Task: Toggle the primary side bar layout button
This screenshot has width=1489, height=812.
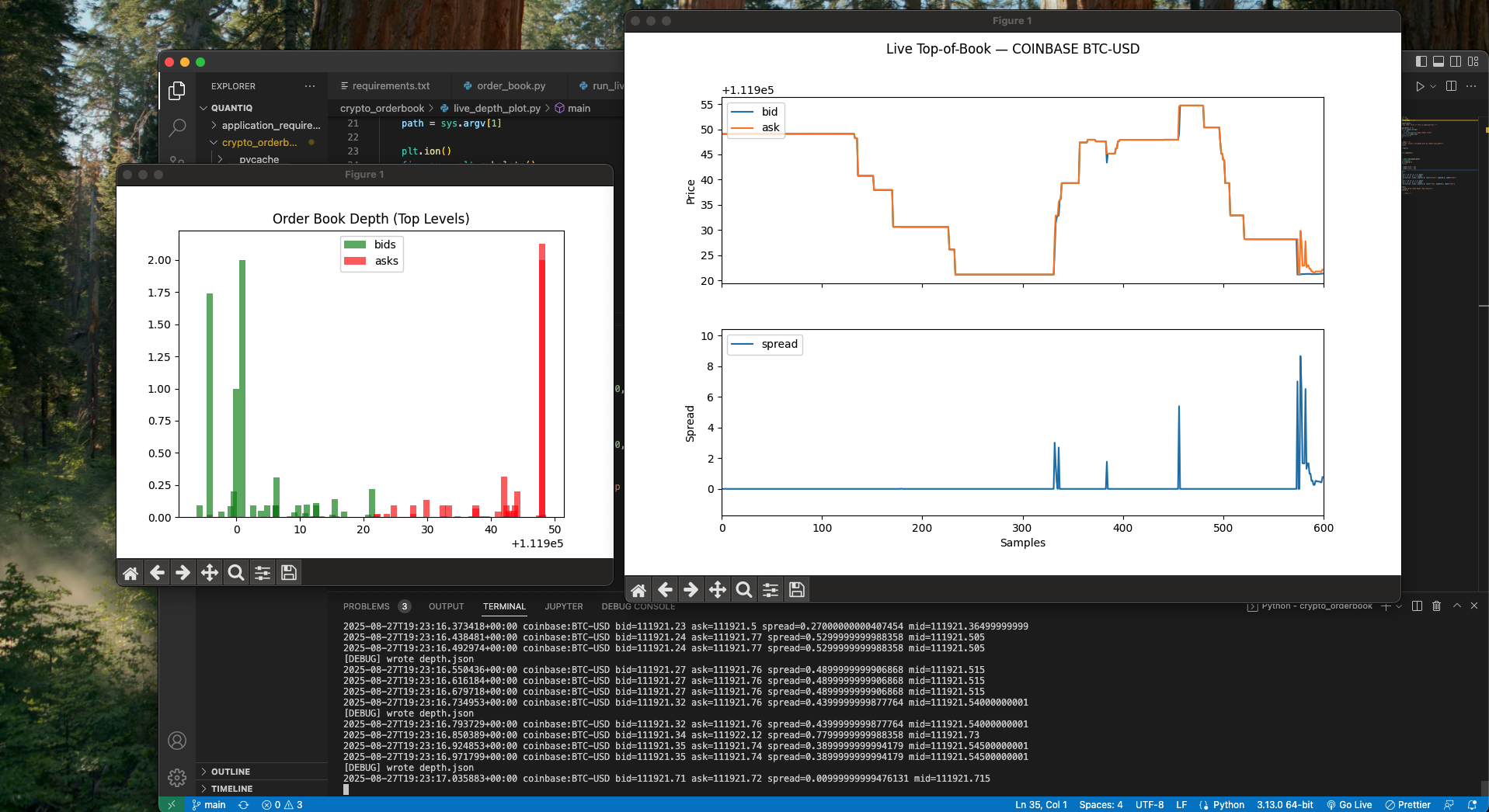Action: [1421, 61]
